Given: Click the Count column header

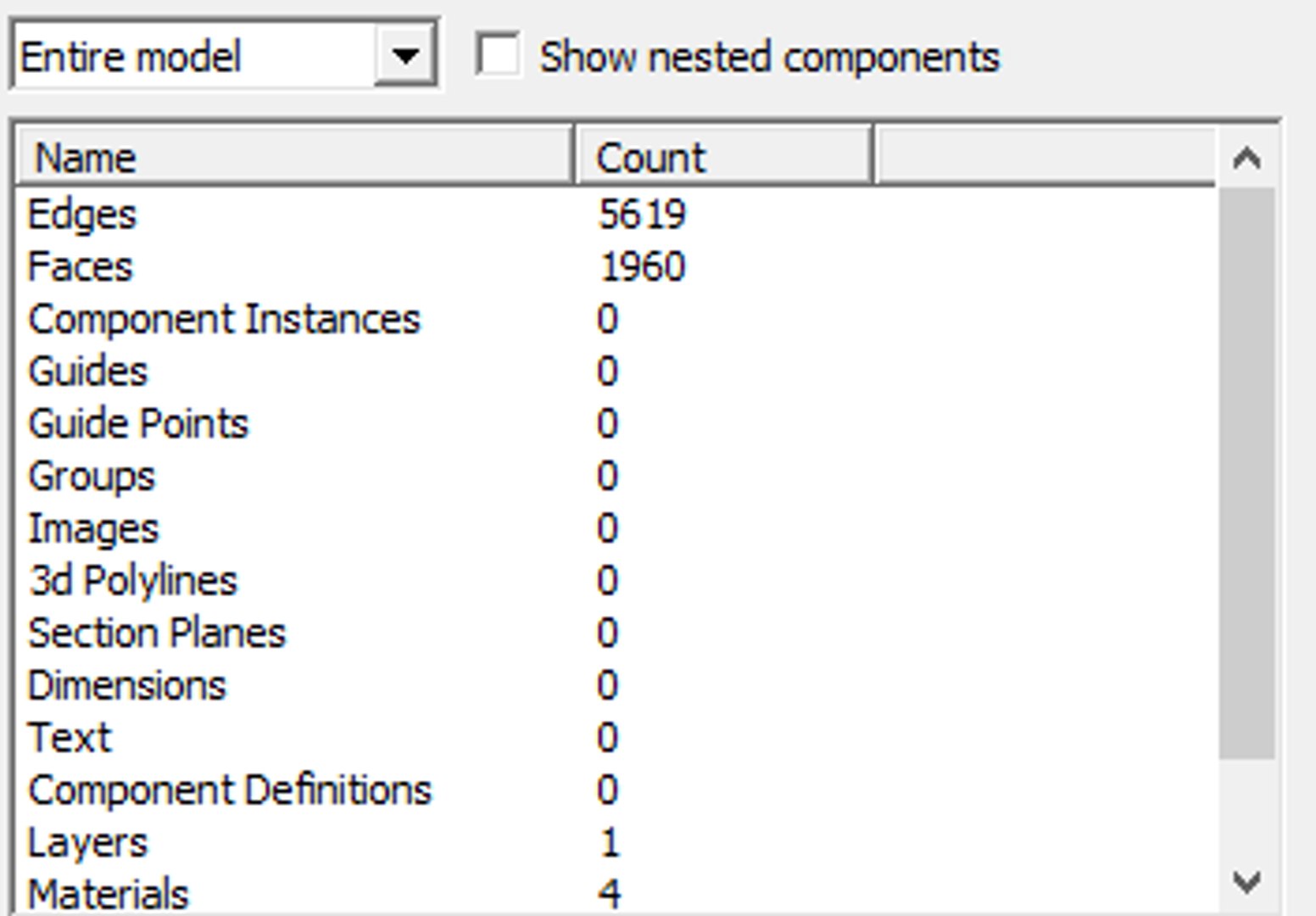Looking at the screenshot, I should pyautogui.click(x=723, y=157).
